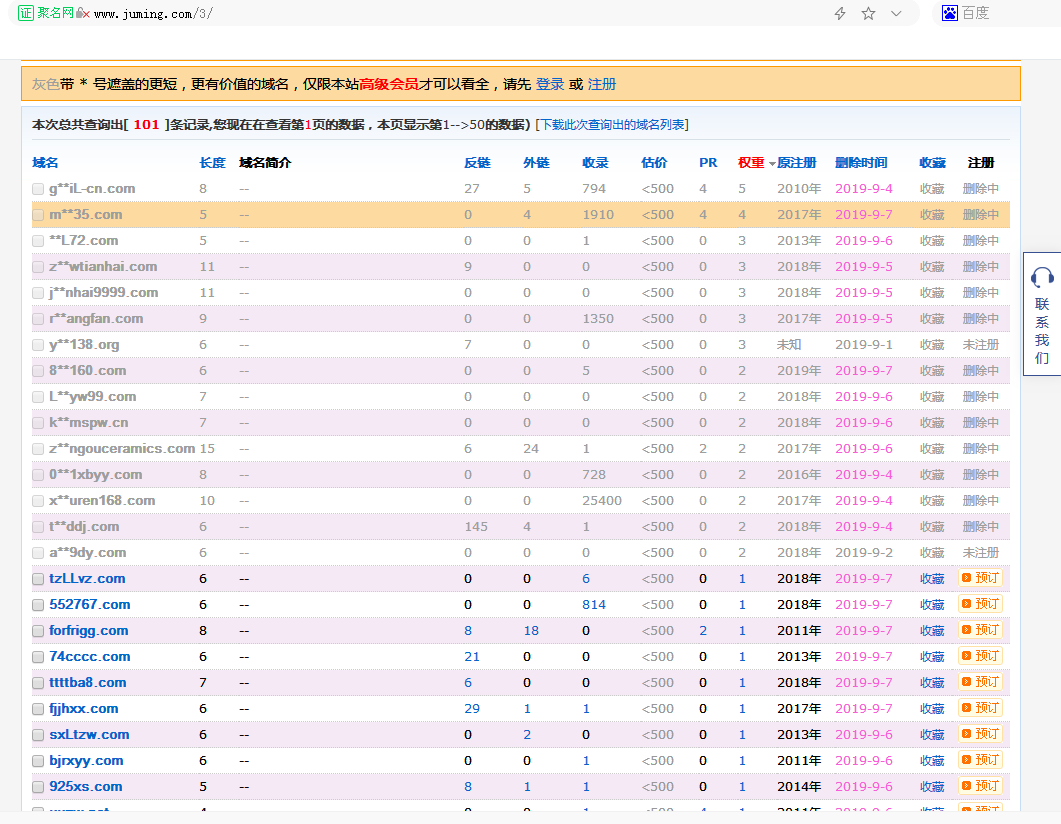Viewport: 1061px width, 824px height.
Task: Click the 收藏 column header
Action: tap(932, 162)
